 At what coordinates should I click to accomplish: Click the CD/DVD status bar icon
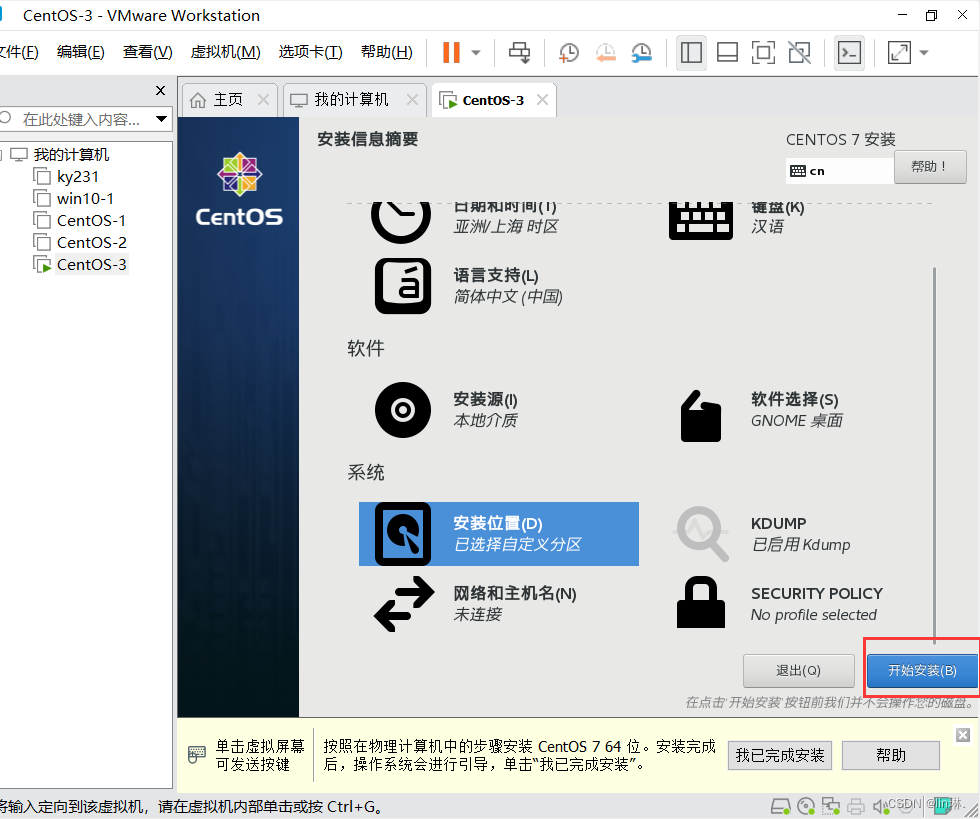coord(806,806)
